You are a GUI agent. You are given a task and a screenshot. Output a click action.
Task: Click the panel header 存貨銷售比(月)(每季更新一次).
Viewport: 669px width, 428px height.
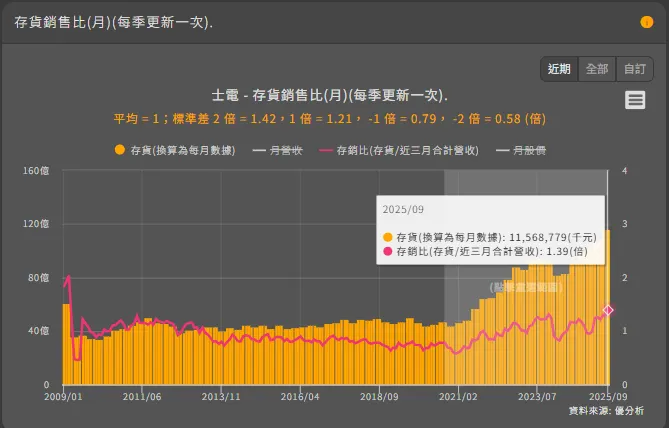point(113,22)
